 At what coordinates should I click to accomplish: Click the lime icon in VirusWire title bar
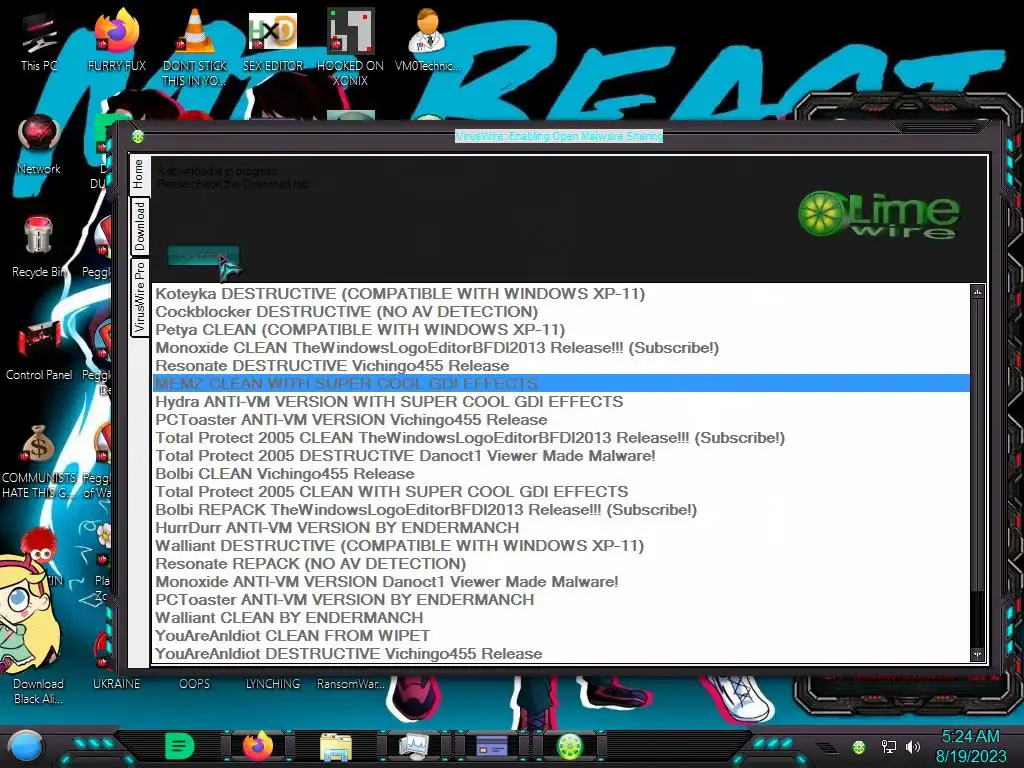point(138,136)
